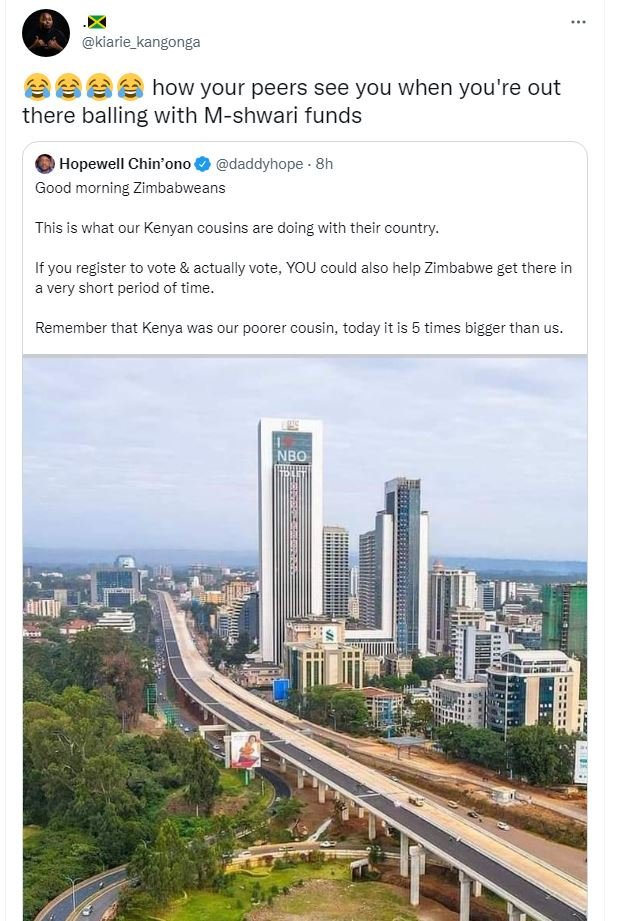Open the Nairobi skyline photo

305,640
